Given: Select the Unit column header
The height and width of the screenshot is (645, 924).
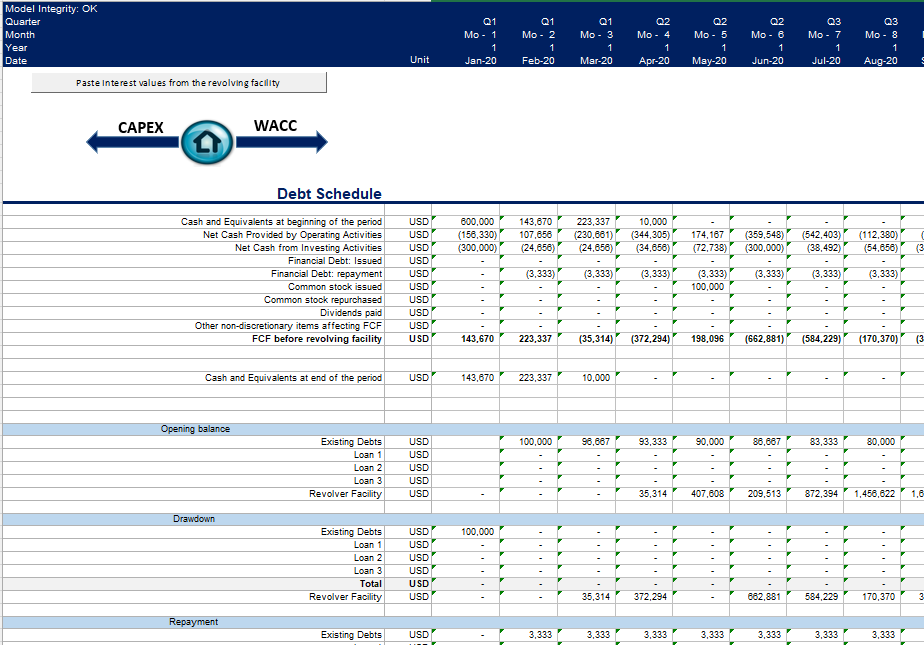Looking at the screenshot, I should [419, 60].
